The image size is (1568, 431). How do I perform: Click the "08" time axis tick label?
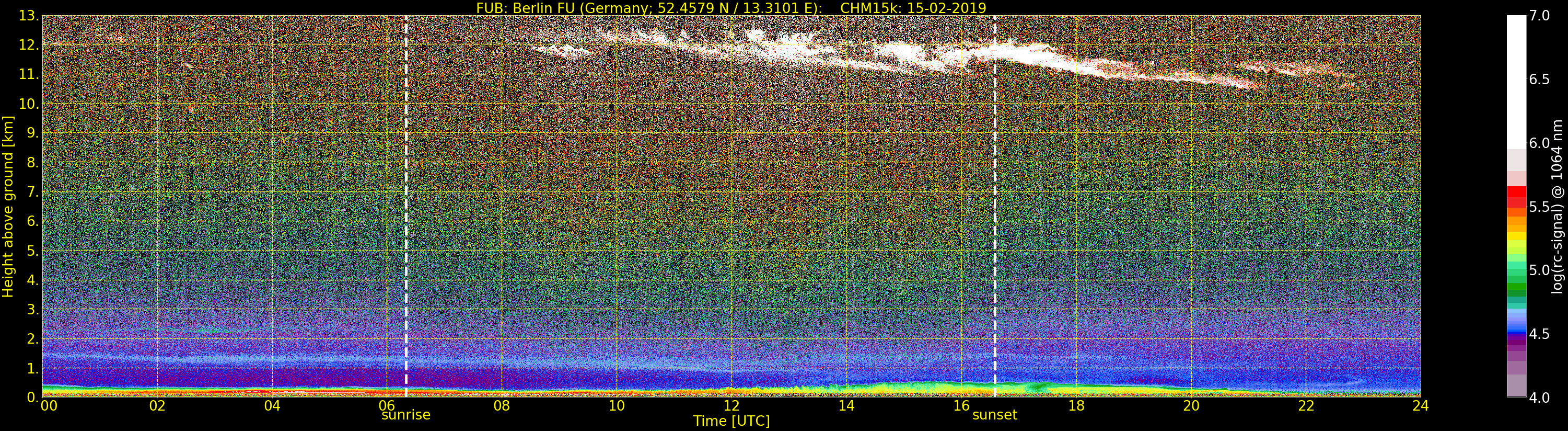pyautogui.click(x=502, y=406)
